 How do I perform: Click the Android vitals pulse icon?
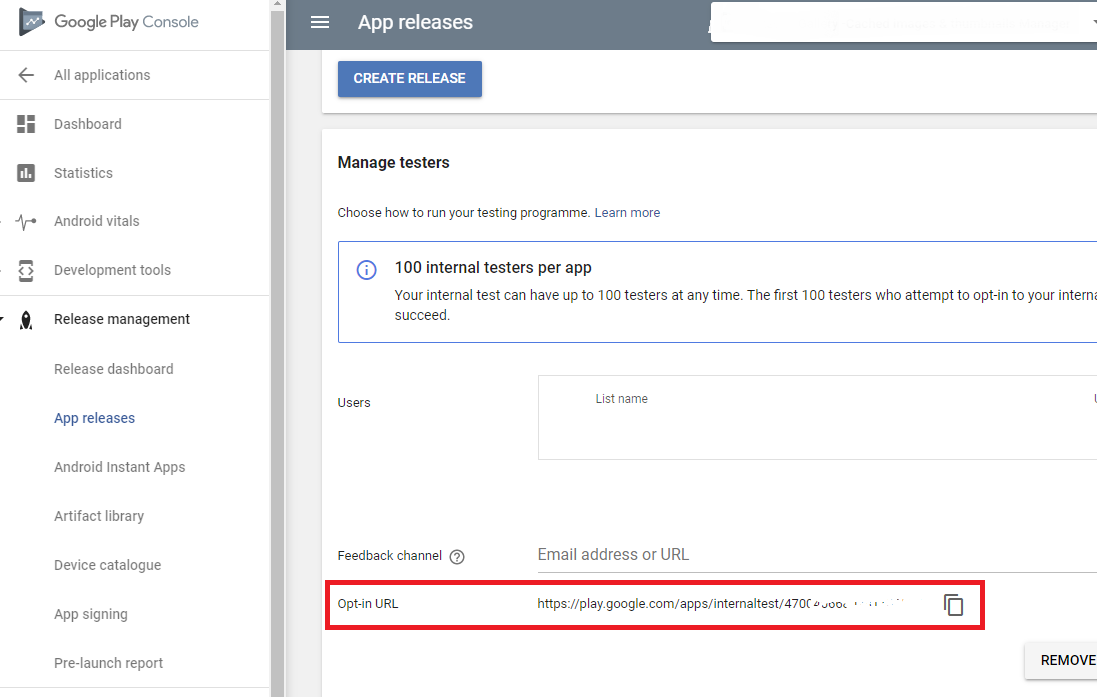click(27, 221)
